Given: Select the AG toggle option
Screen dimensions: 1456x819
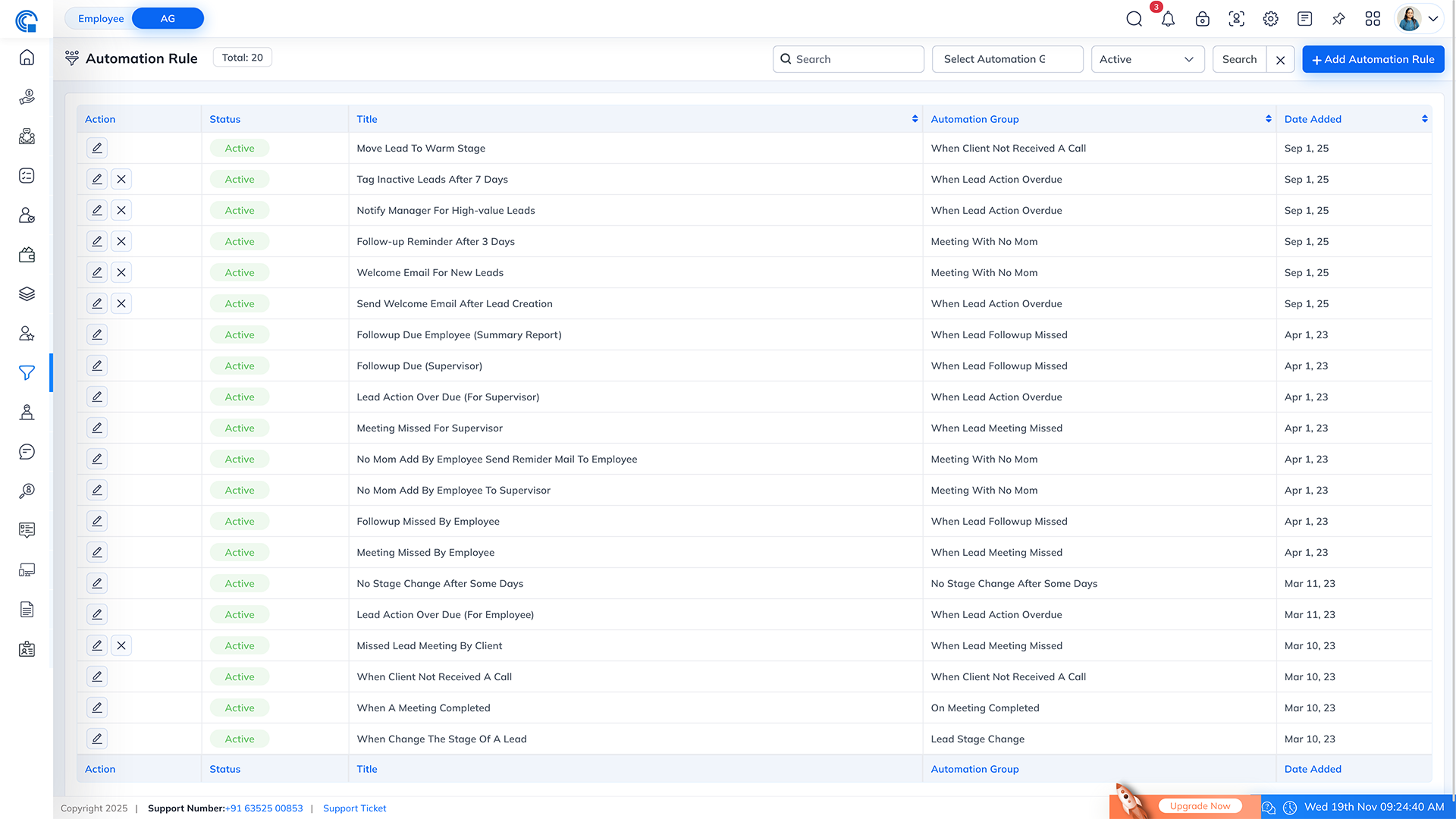Looking at the screenshot, I should tap(168, 18).
